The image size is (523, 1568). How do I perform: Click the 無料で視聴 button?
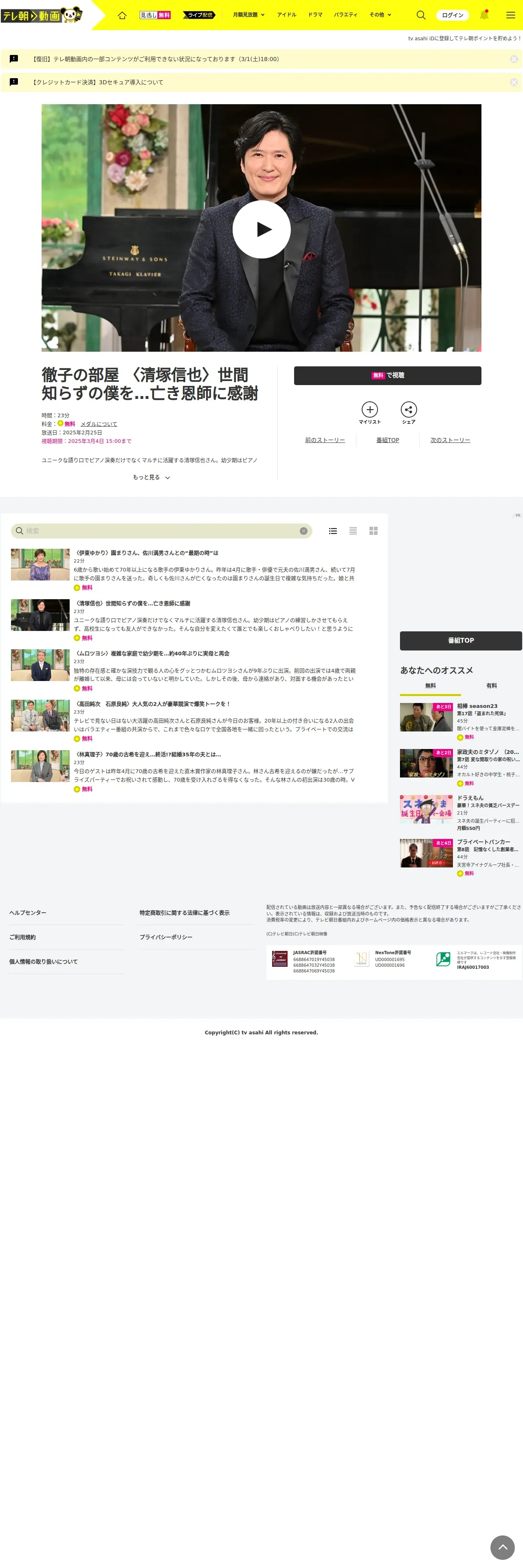(x=387, y=376)
